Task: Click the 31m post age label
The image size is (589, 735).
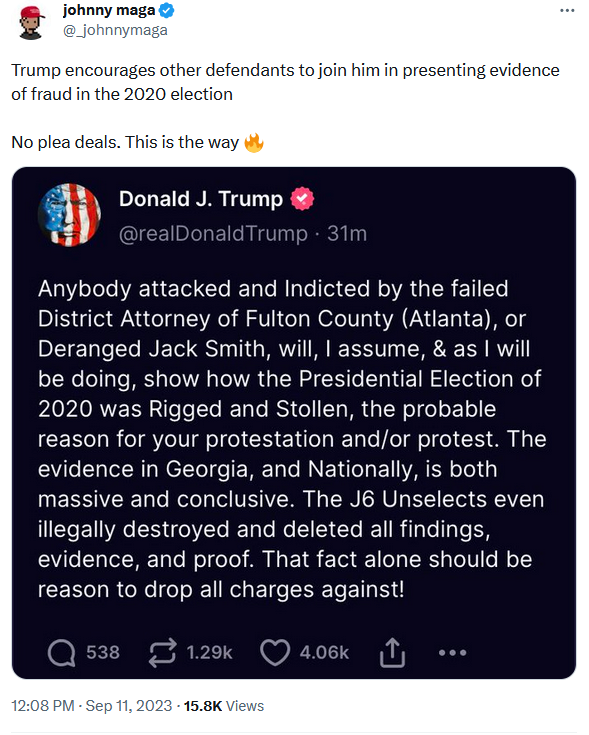Action: [x=347, y=233]
